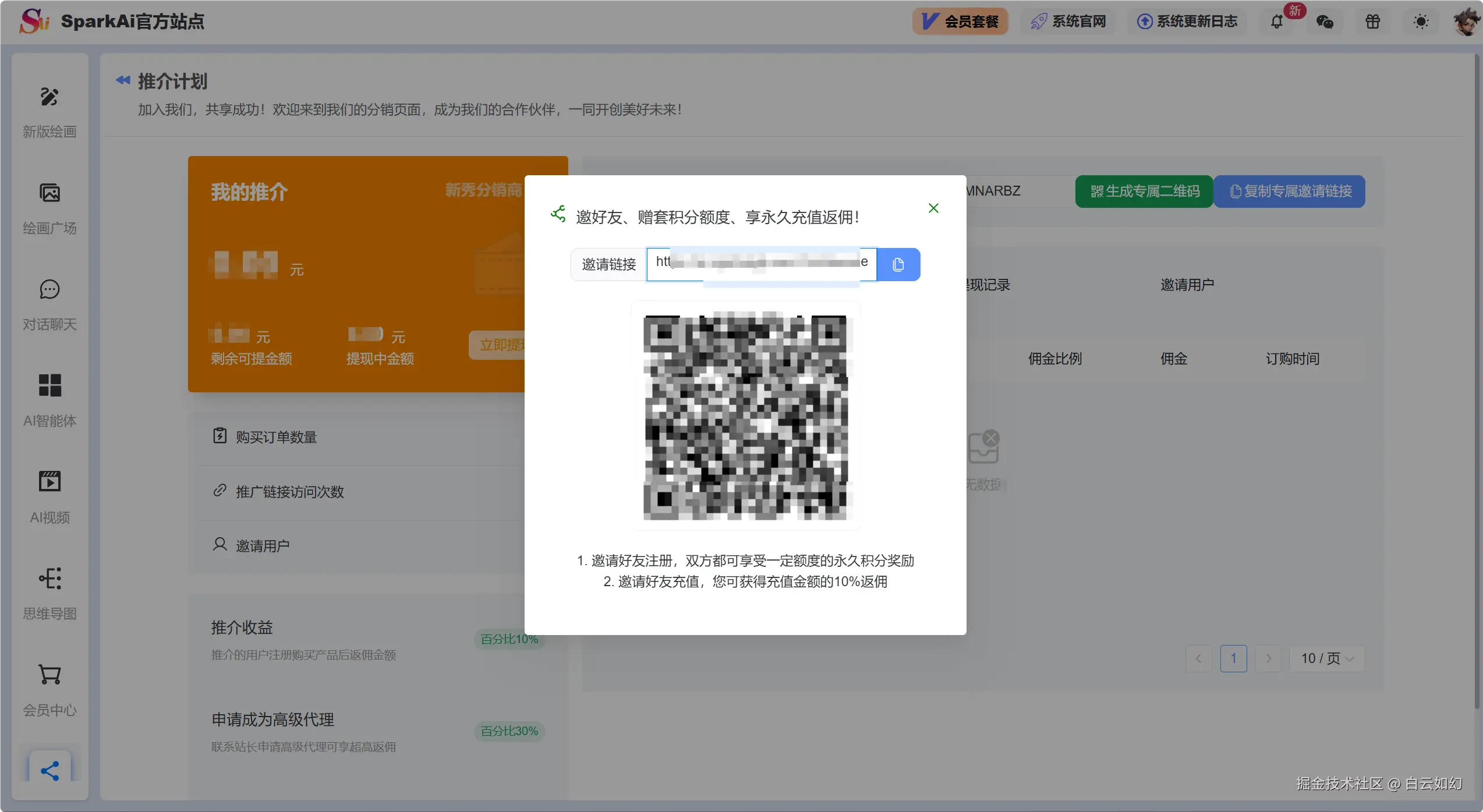This screenshot has width=1483, height=812.
Task: Click 佣金比例 column header
Action: 1054,359
